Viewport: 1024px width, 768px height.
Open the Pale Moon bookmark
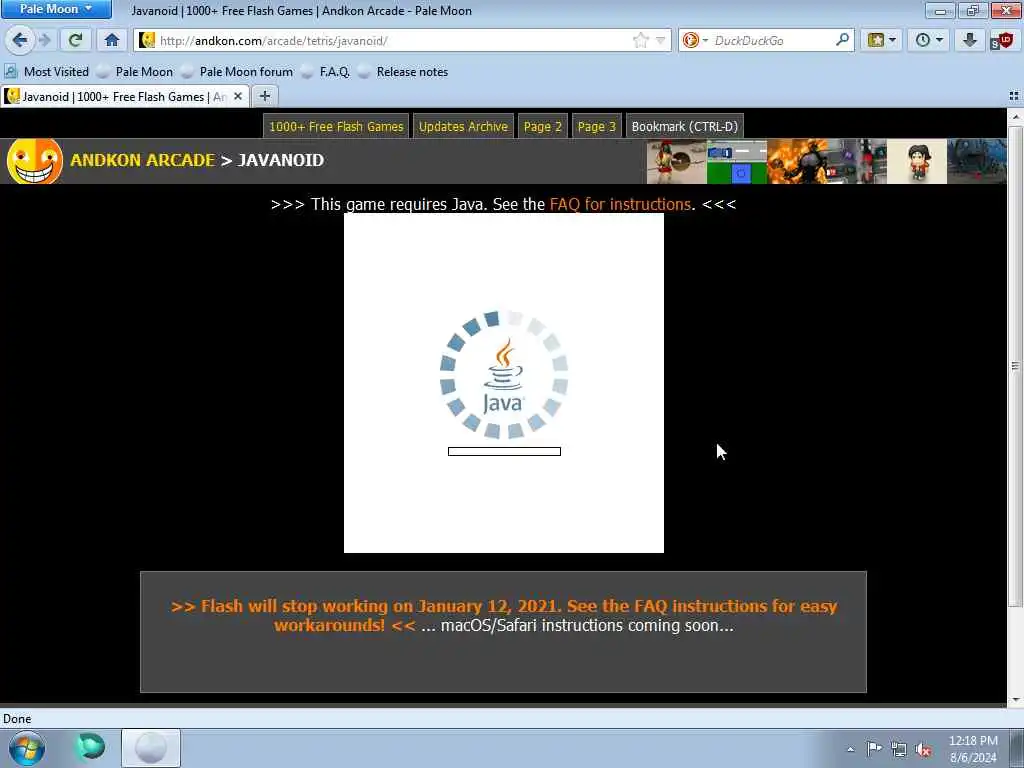point(135,72)
